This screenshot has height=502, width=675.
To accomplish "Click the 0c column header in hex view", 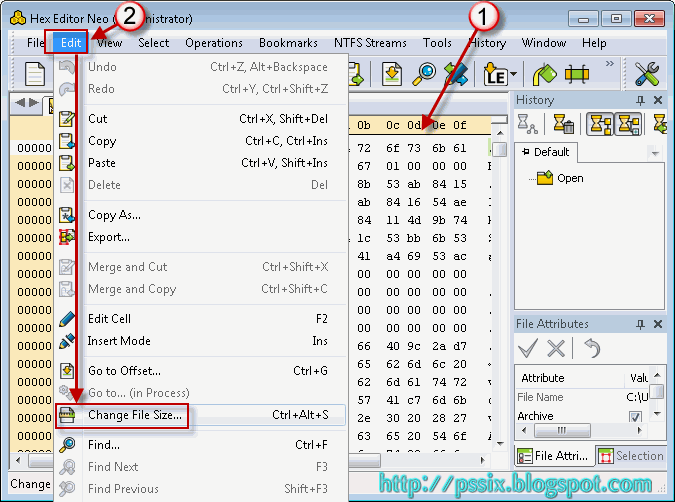I will pos(393,125).
